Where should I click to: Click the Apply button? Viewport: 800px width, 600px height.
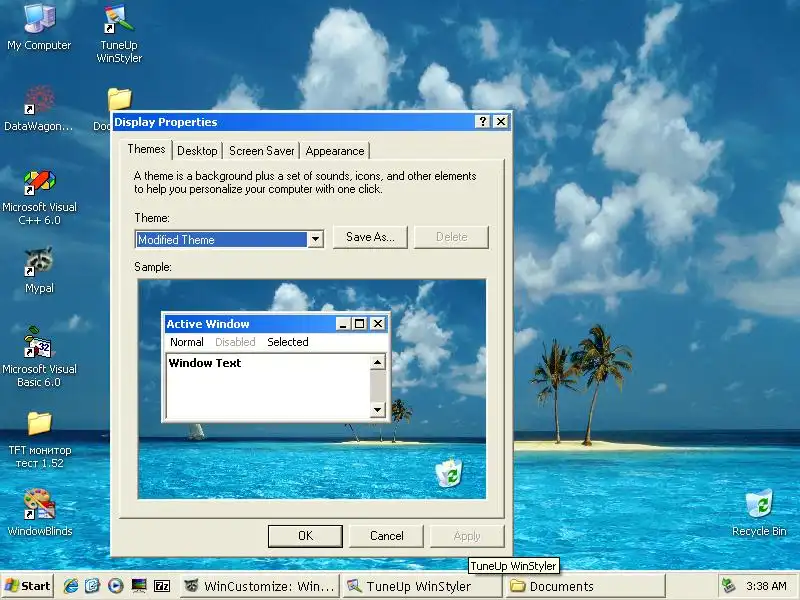[467, 536]
